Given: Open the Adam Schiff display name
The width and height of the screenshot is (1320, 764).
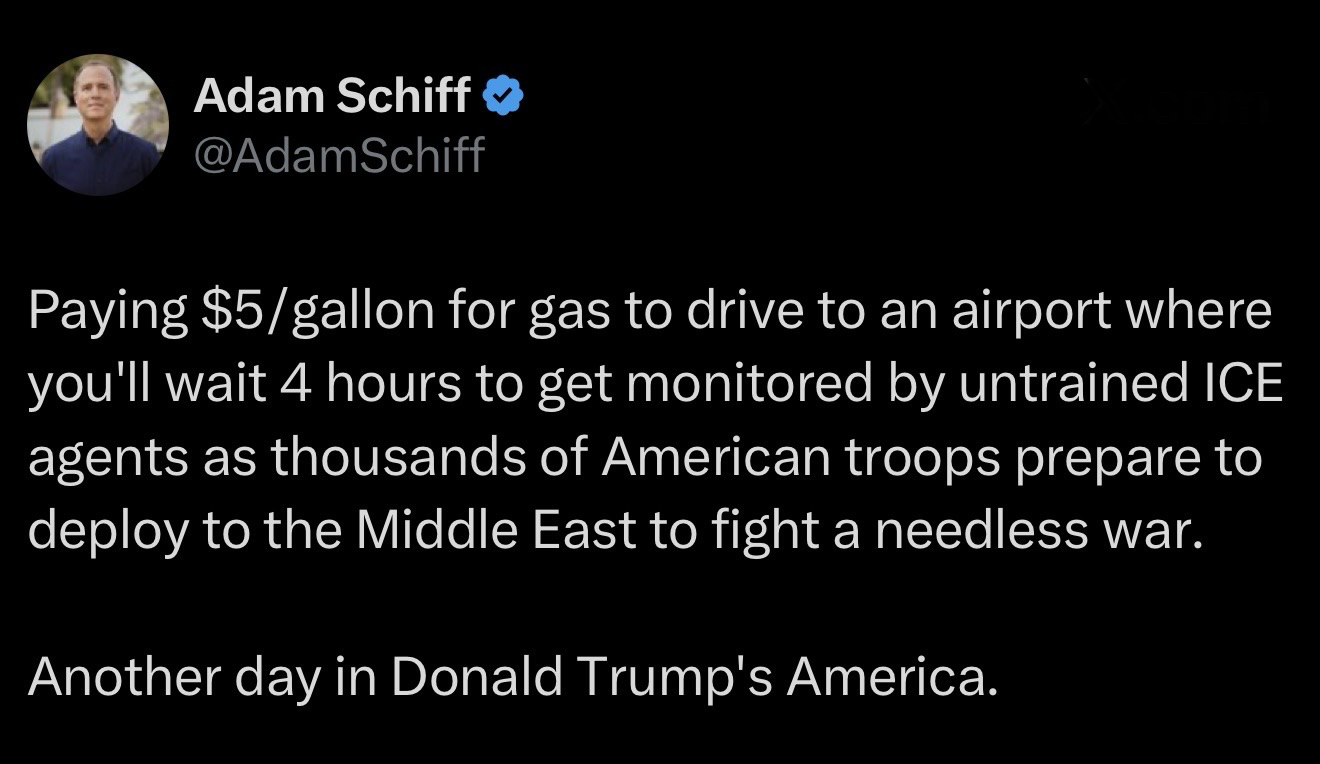Looking at the screenshot, I should pyautogui.click(x=332, y=96).
